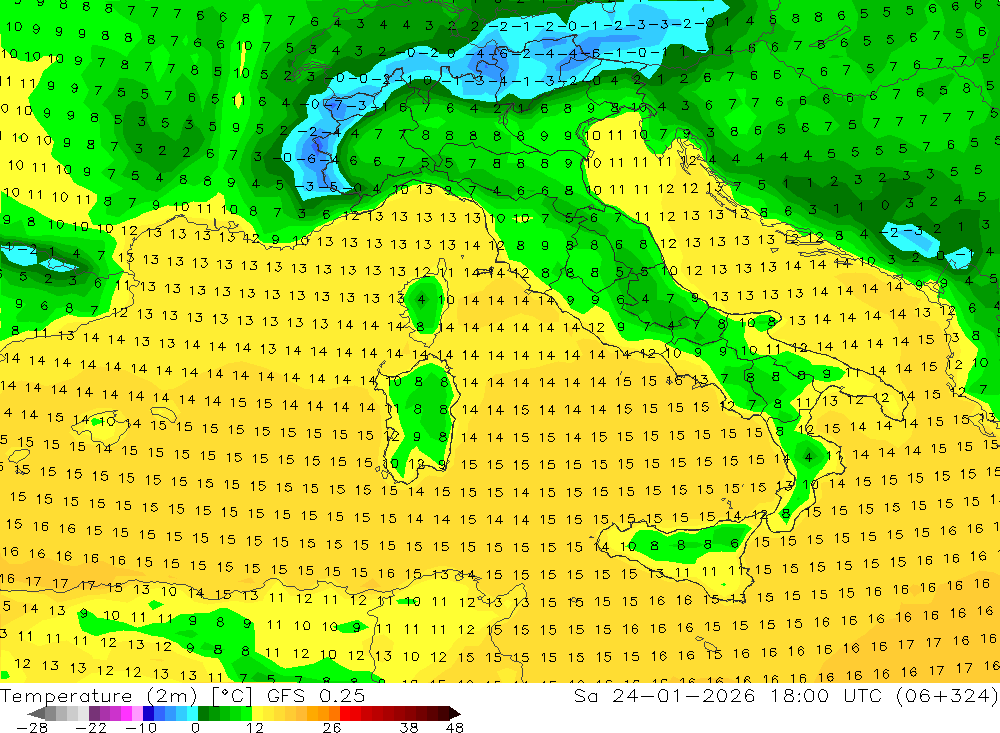The height and width of the screenshot is (733, 1000).
Task: Click the '48' legend value
Action: [455, 727]
